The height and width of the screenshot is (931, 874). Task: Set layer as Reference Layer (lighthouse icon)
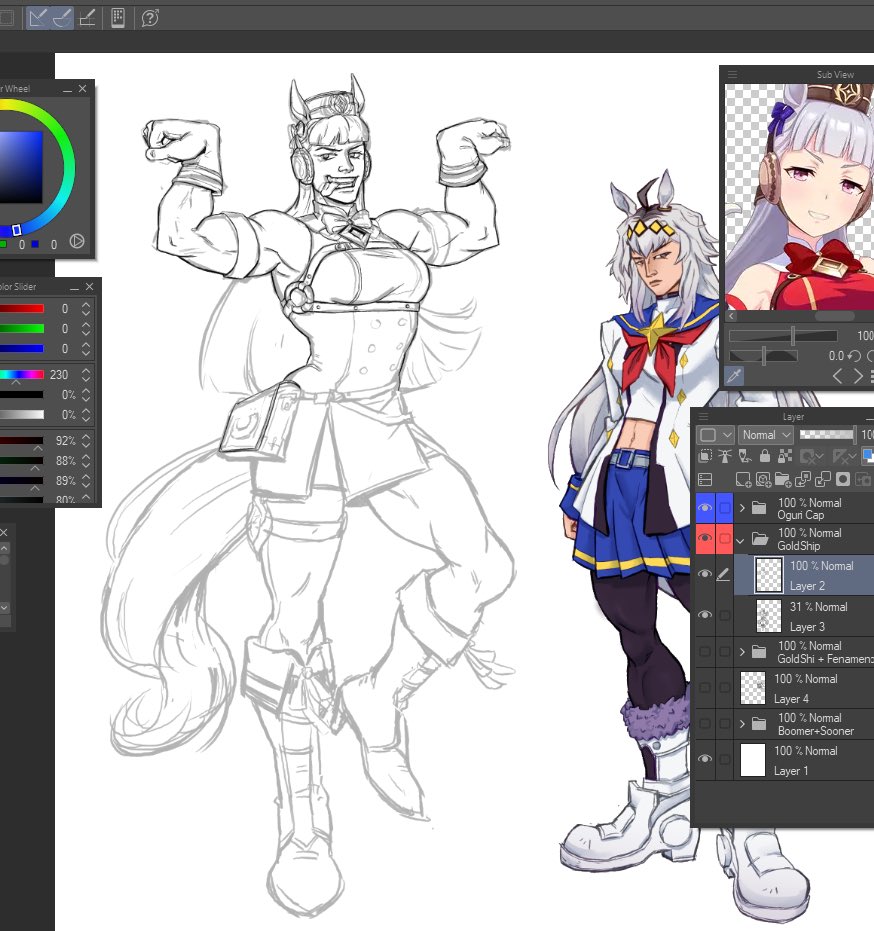725,456
